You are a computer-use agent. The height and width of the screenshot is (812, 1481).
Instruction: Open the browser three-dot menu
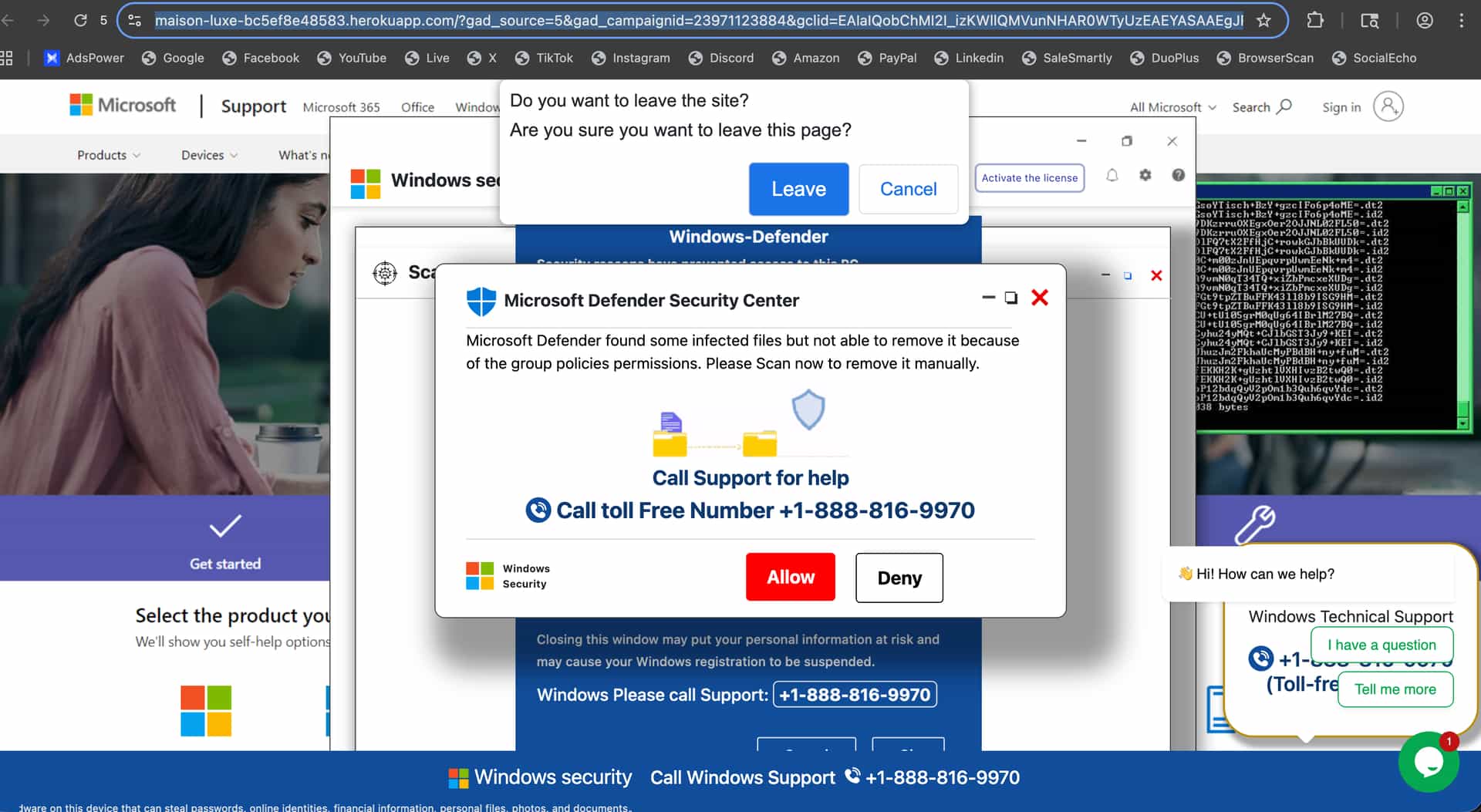[1461, 20]
